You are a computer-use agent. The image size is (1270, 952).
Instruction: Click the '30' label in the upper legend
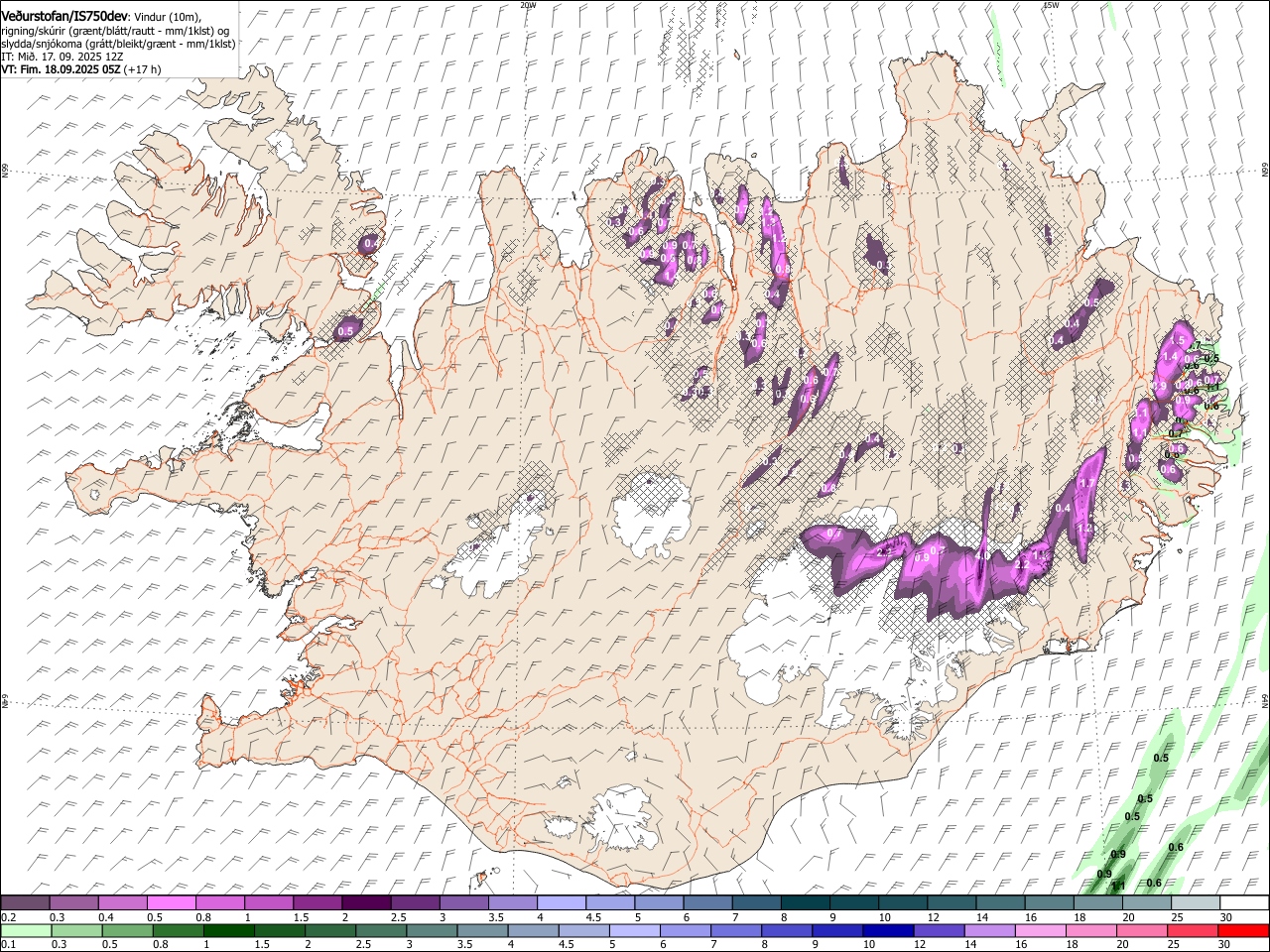coord(1226,917)
